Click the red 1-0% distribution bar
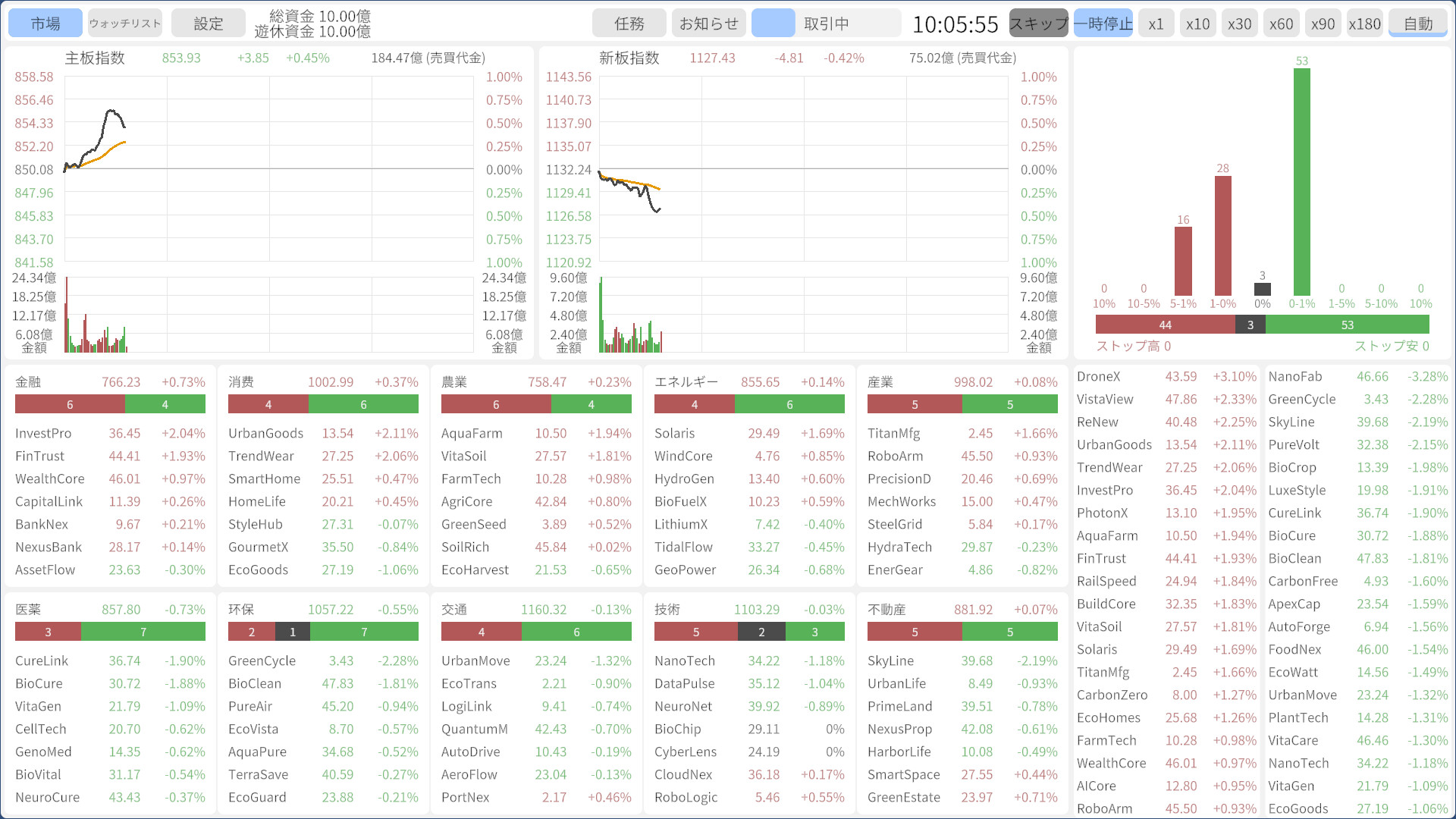This screenshot has height=819, width=1456. point(1222,235)
